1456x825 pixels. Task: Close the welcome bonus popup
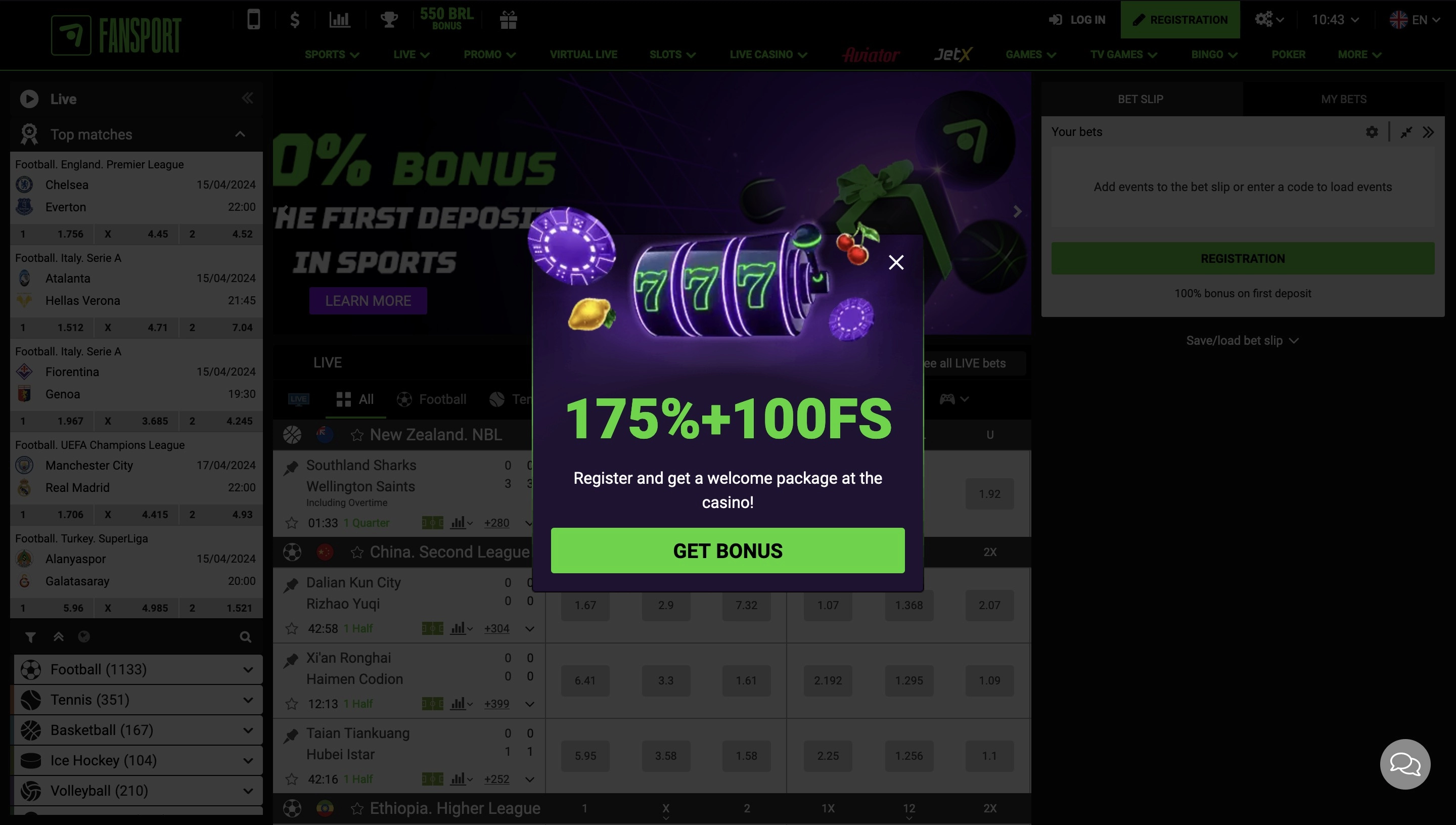[x=896, y=262]
